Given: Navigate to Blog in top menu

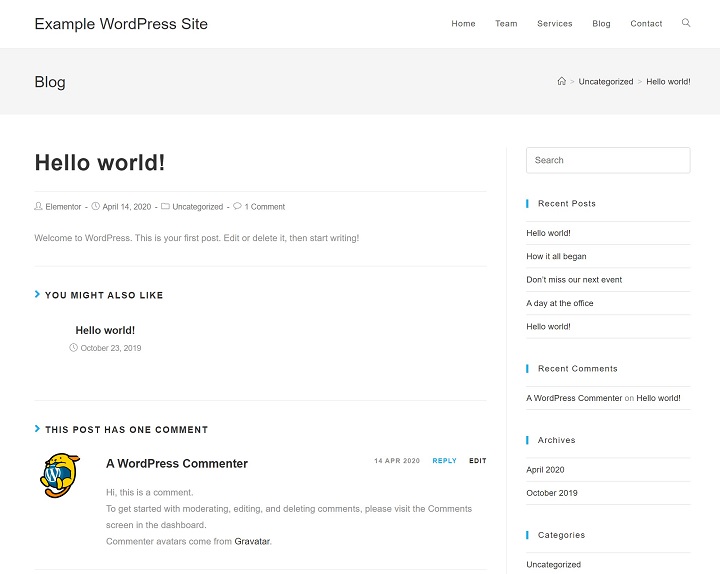Looking at the screenshot, I should (x=601, y=24).
